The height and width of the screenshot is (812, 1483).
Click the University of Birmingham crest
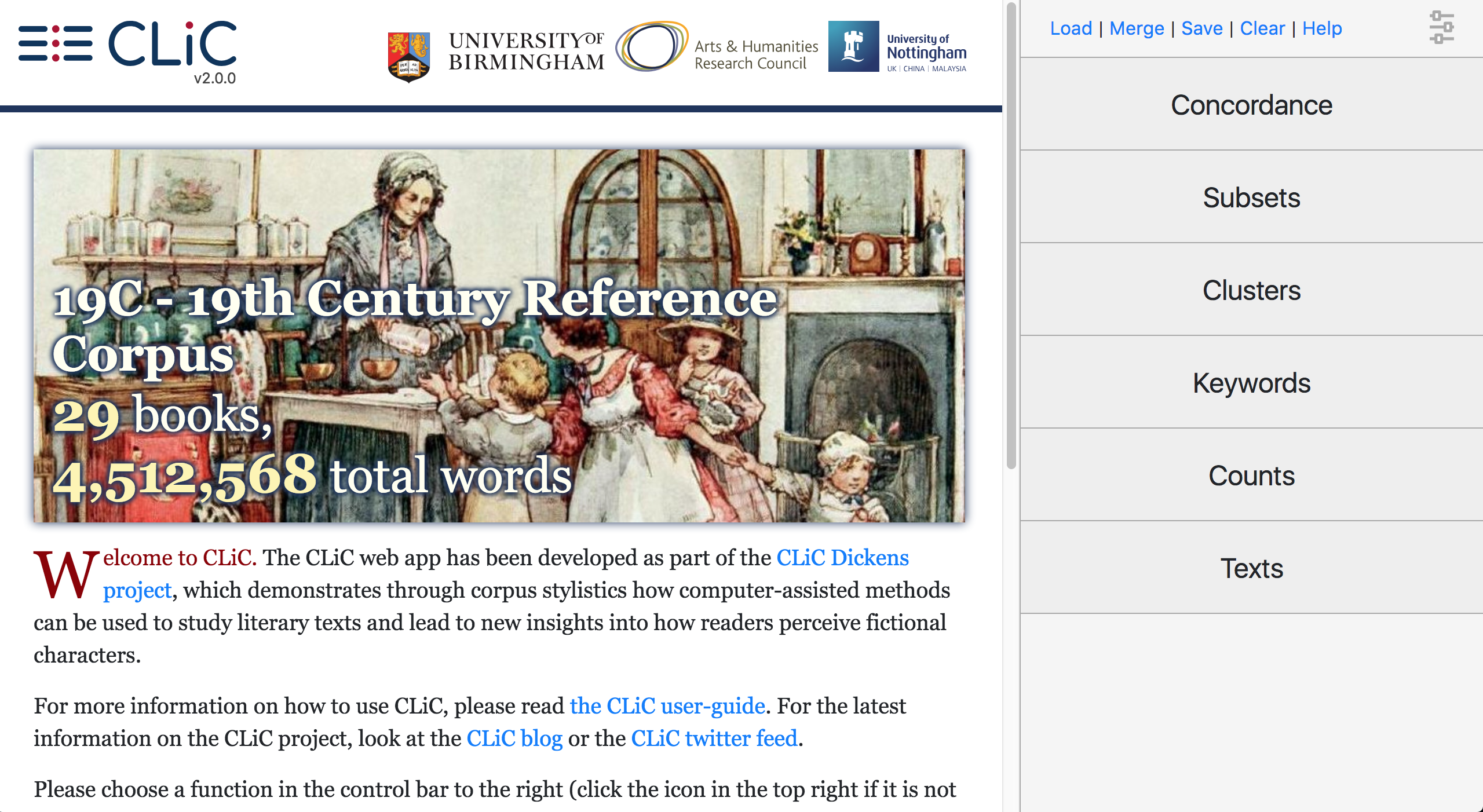[410, 55]
